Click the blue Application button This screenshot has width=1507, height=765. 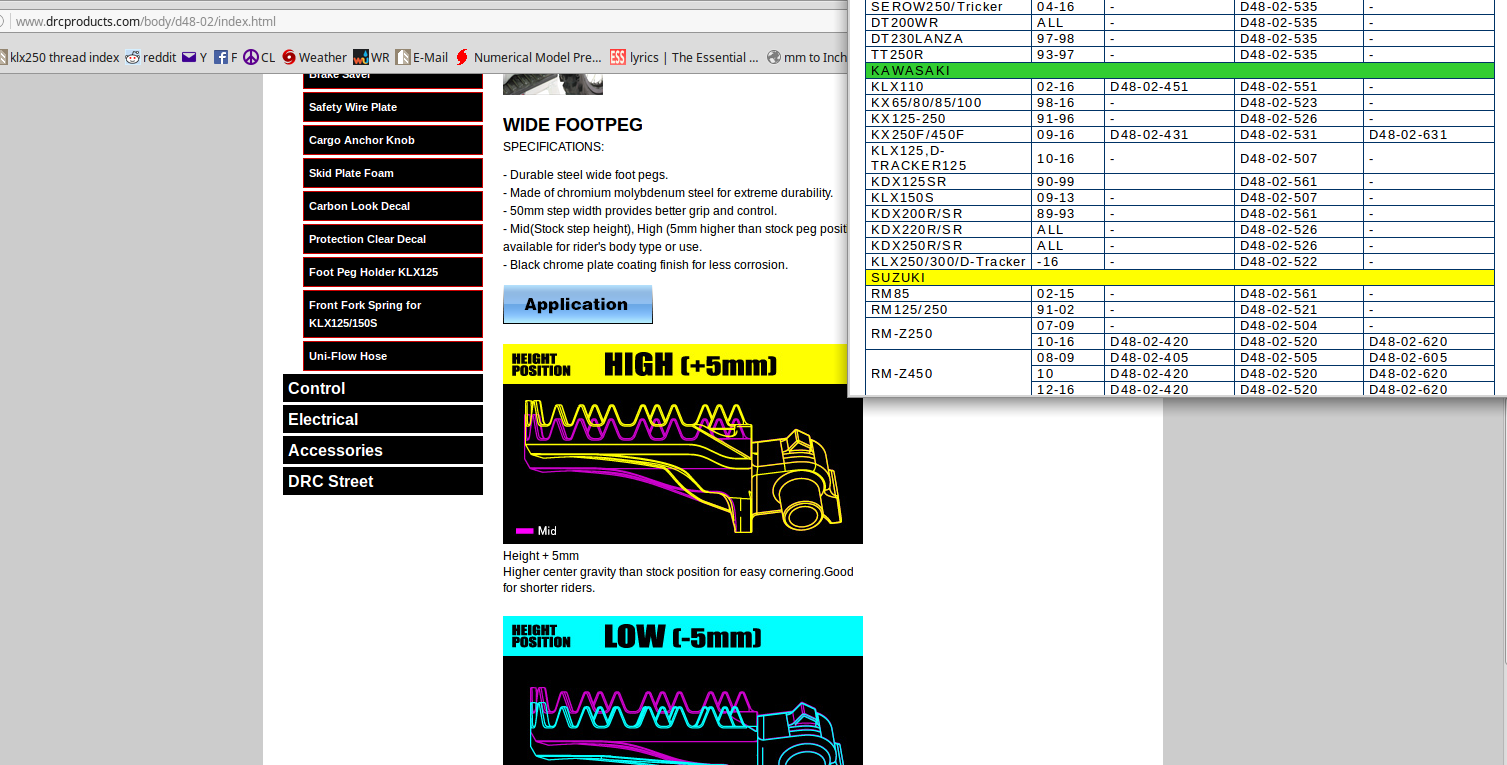(577, 304)
